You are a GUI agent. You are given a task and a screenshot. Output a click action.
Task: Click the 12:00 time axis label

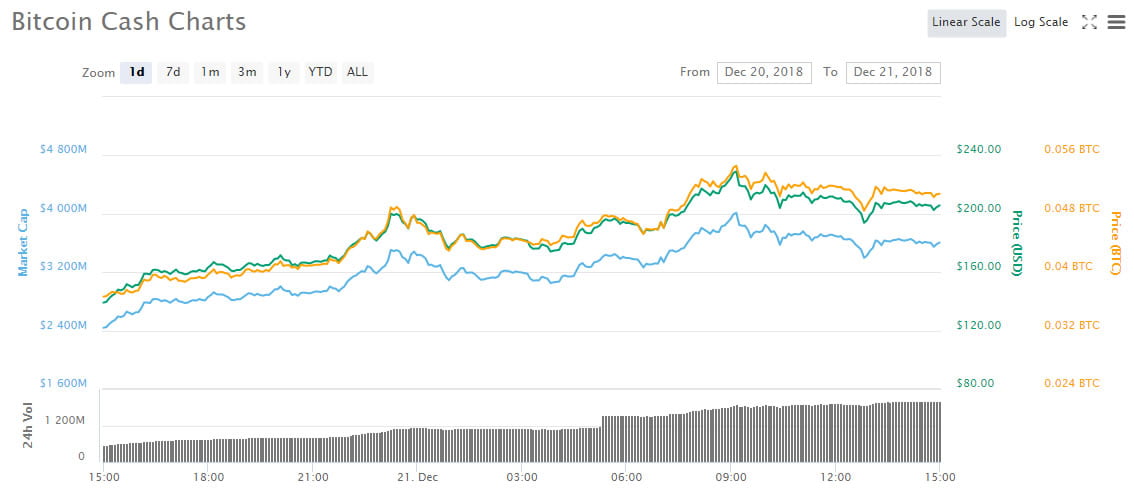pos(835,477)
